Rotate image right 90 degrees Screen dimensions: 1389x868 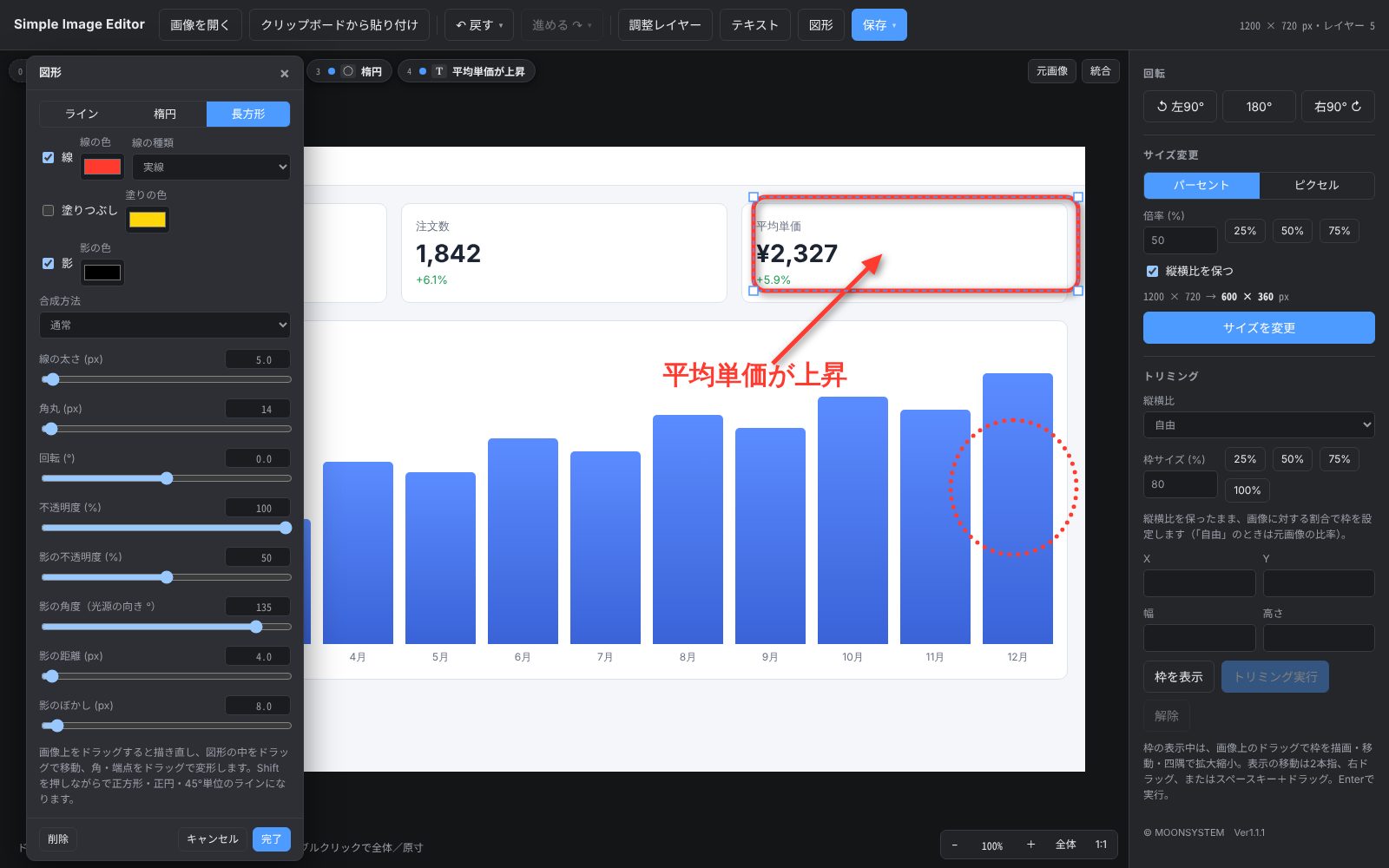pyautogui.click(x=1338, y=107)
